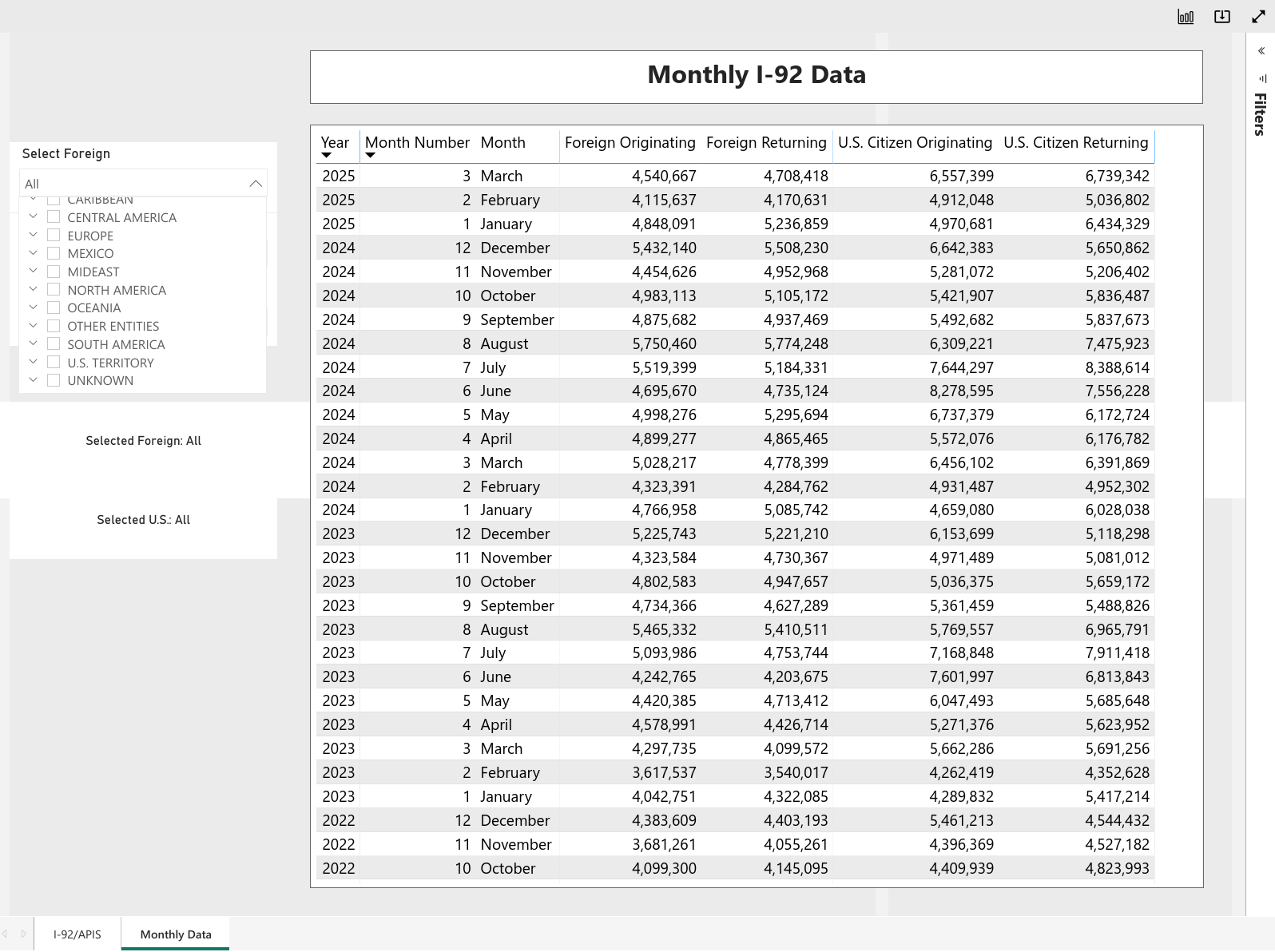Select cell value 5,432,140
1275x952 pixels.
coord(665,248)
